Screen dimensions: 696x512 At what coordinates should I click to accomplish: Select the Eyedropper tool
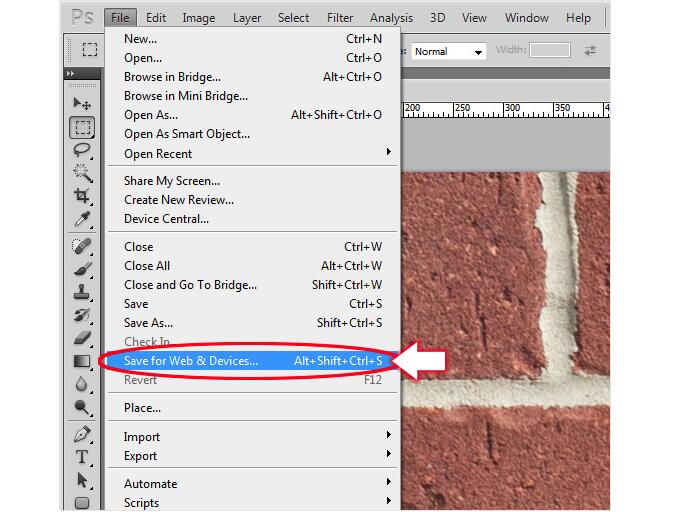coord(82,219)
